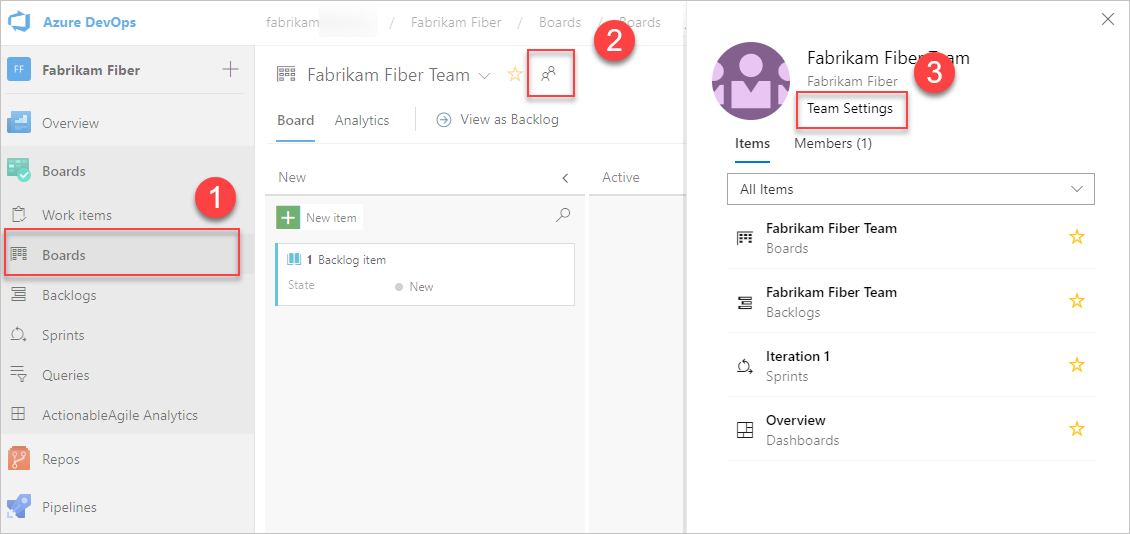Open Team Settings link
1130x534 pixels.
pyautogui.click(x=850, y=109)
